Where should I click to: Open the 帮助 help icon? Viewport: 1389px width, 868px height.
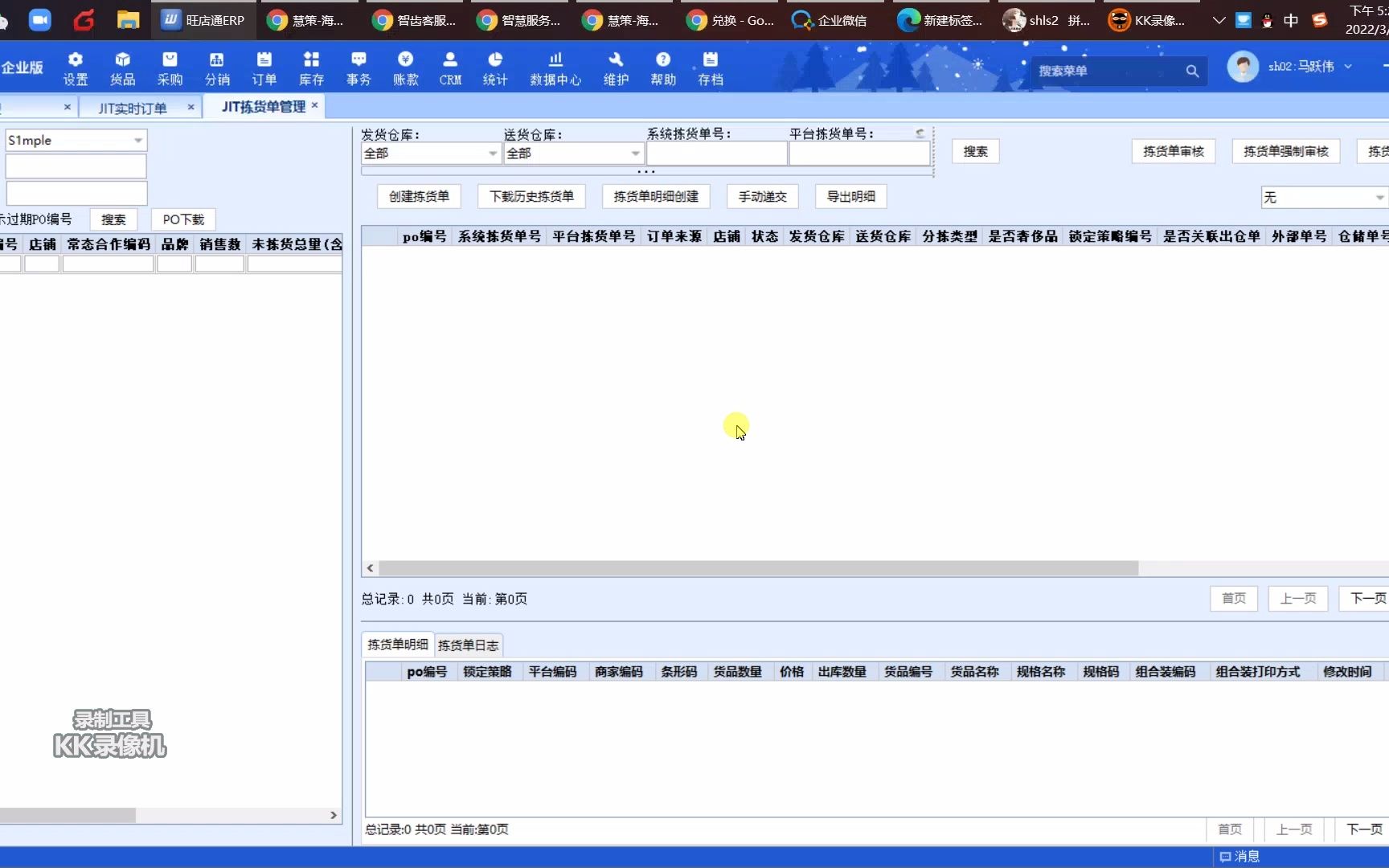[663, 68]
